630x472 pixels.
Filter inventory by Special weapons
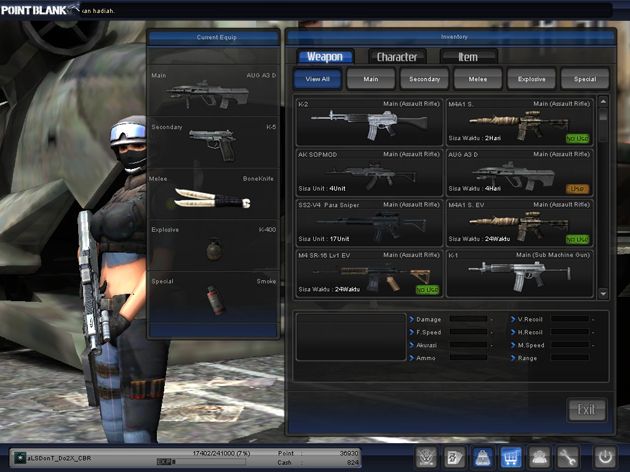point(585,79)
